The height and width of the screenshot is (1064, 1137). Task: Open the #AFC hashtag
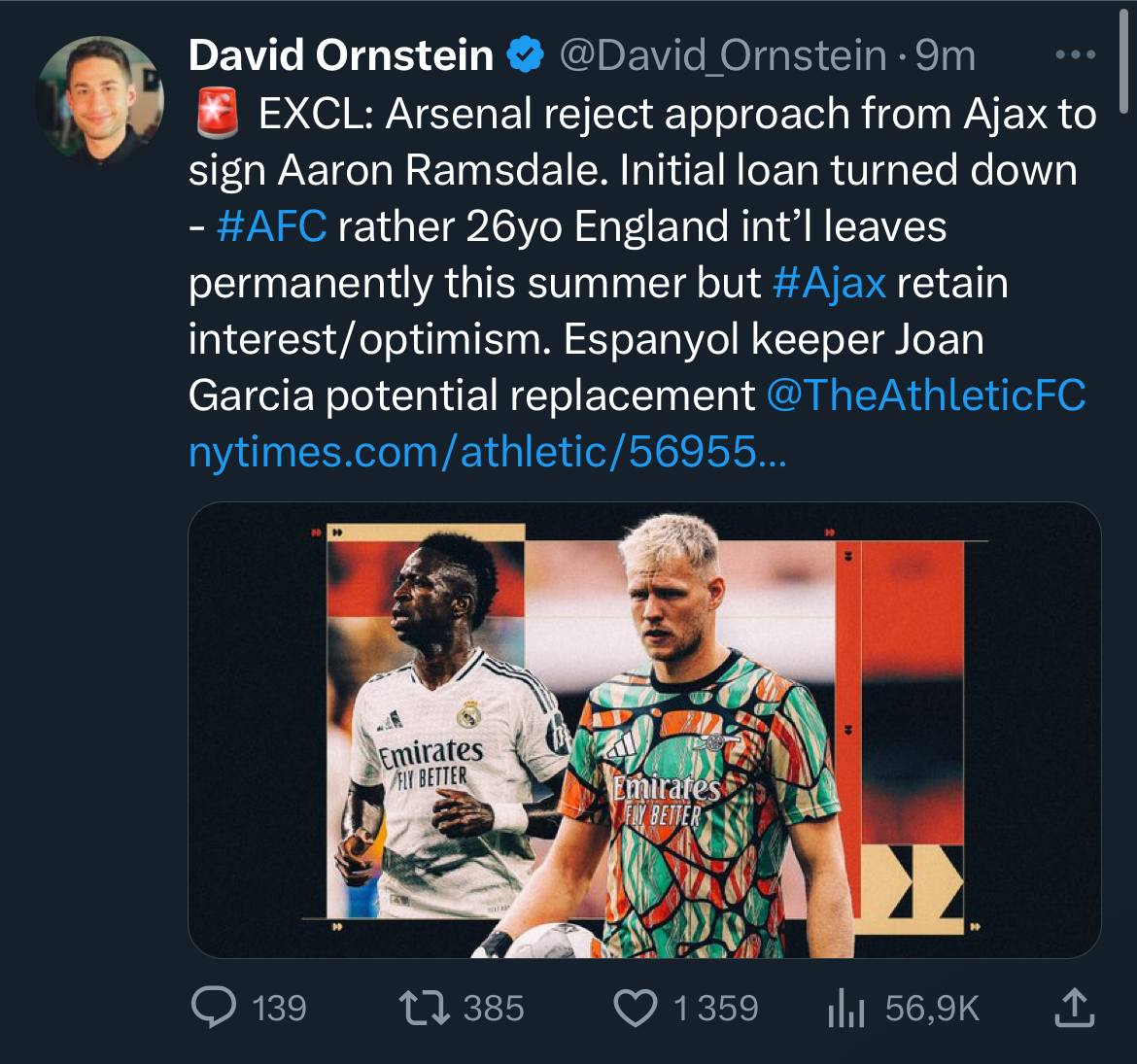click(272, 226)
